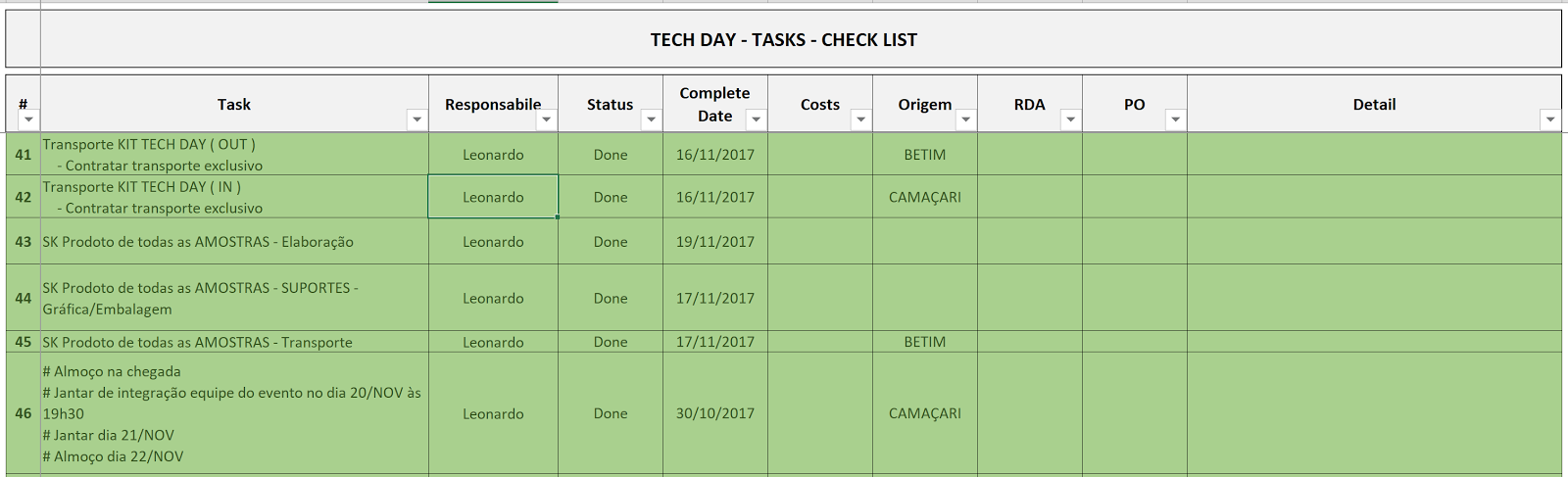Select the Done status cell in row 41
Screen dimensions: 1568x477
point(611,154)
